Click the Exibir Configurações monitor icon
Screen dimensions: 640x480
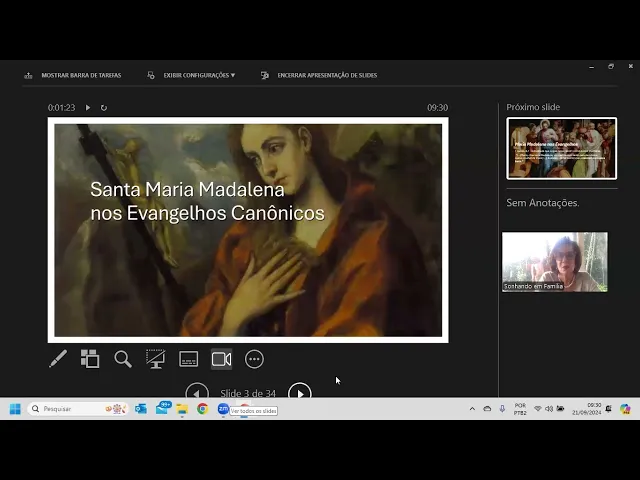click(151, 75)
